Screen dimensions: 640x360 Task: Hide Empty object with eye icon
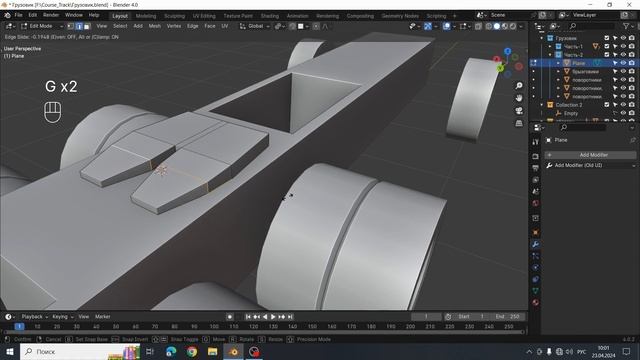coord(623,113)
